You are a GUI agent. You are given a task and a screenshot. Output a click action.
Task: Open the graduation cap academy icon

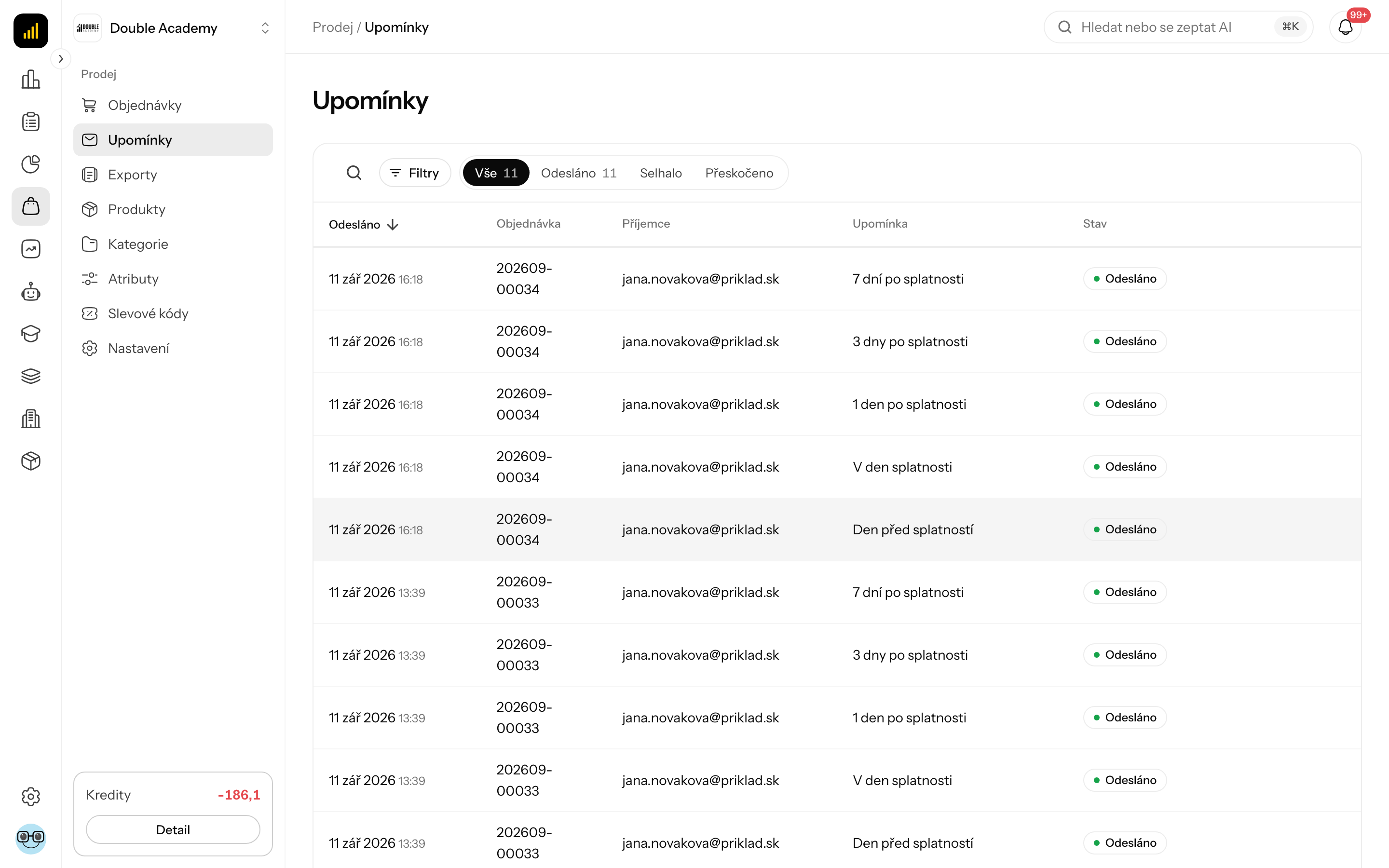[30, 334]
